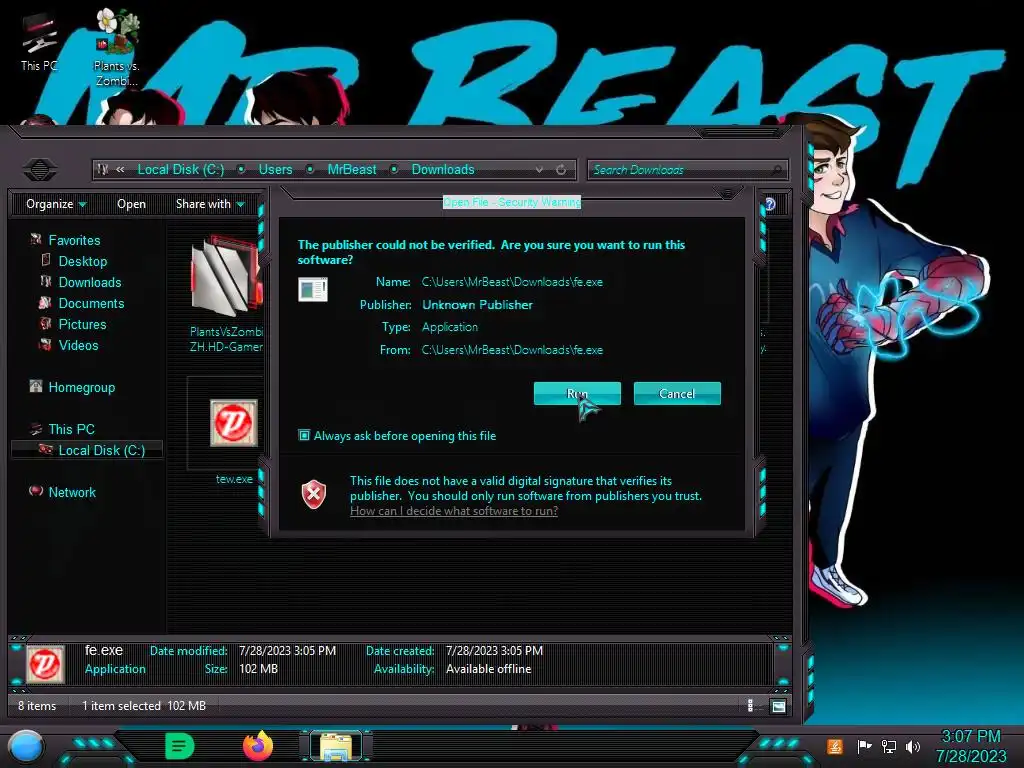Select Local Disk (C:) in navigation pane
This screenshot has height=768, width=1024.
[101, 450]
